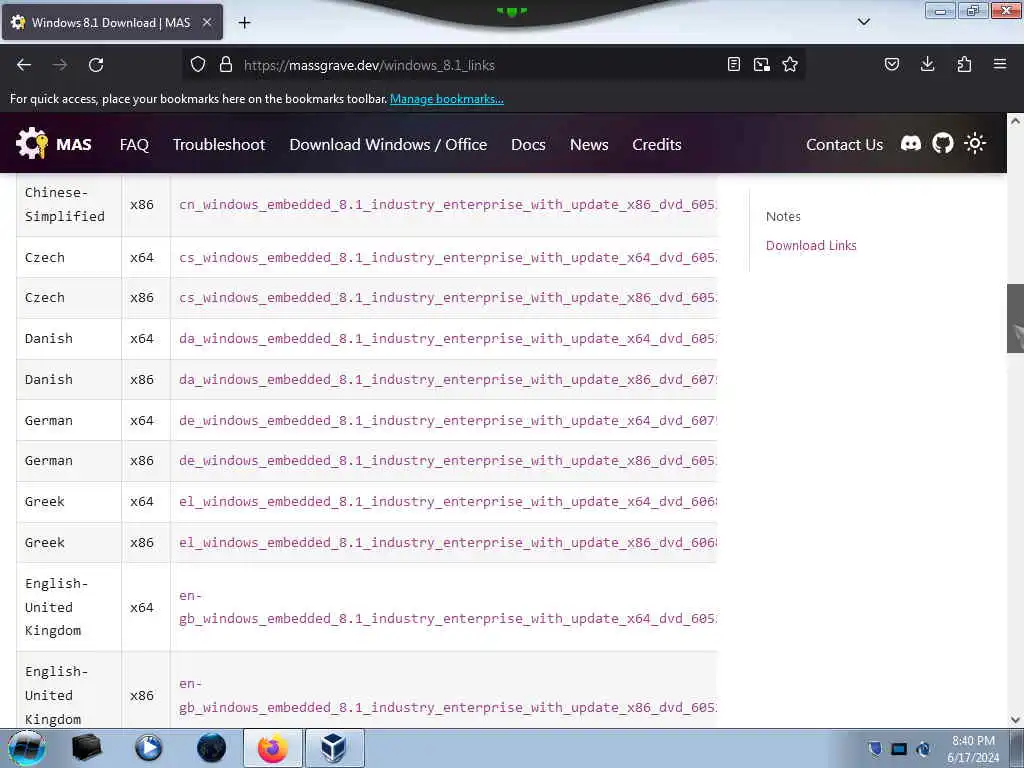Download English-United Kingdom x64 ISO link
This screenshot has width=1024, height=768.
pos(447,607)
